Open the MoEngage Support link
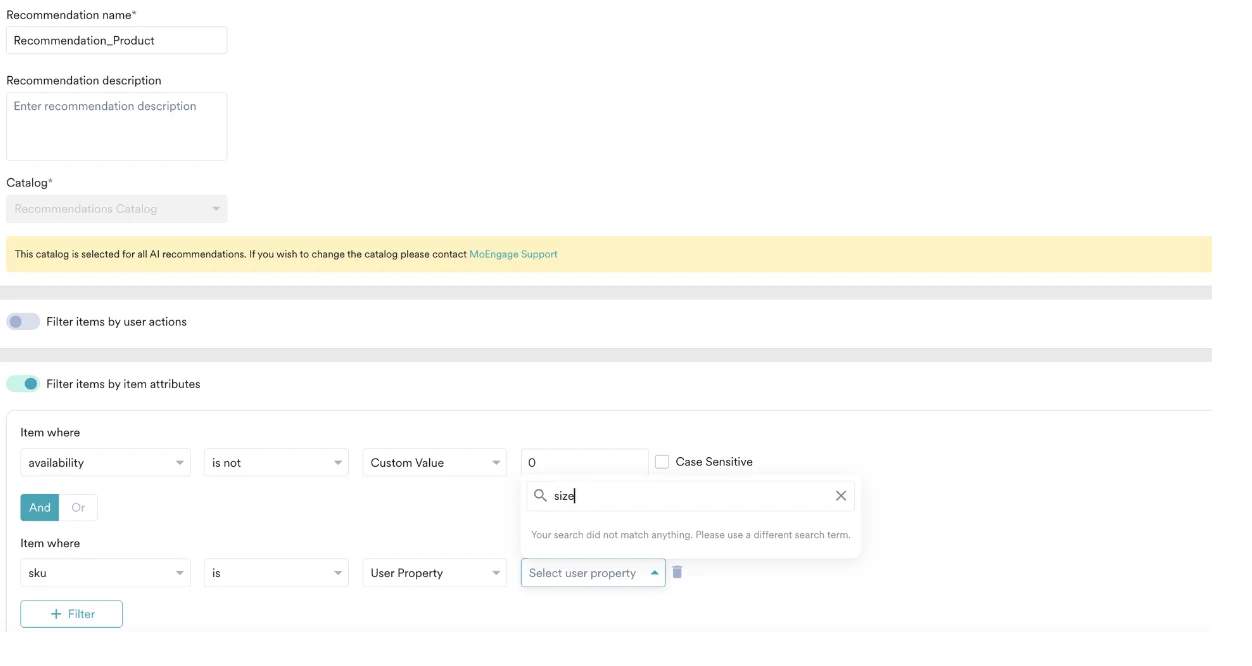This screenshot has height=666, width=1252. [x=513, y=254]
